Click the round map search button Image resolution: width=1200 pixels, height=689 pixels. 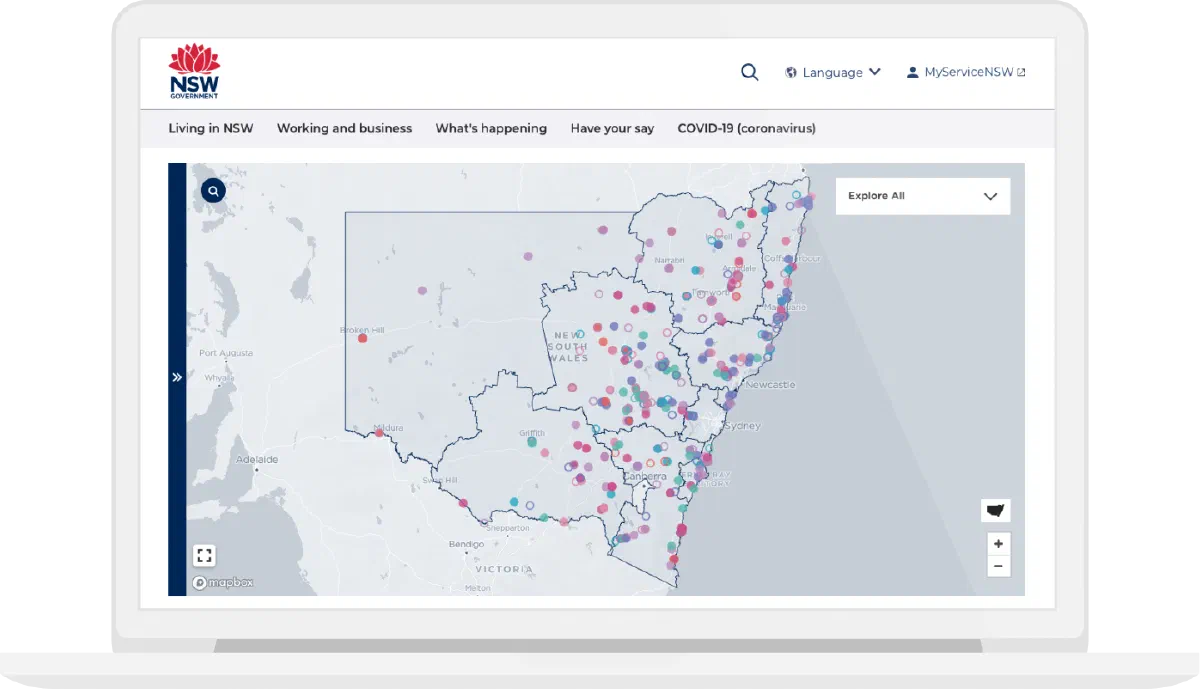click(x=213, y=190)
